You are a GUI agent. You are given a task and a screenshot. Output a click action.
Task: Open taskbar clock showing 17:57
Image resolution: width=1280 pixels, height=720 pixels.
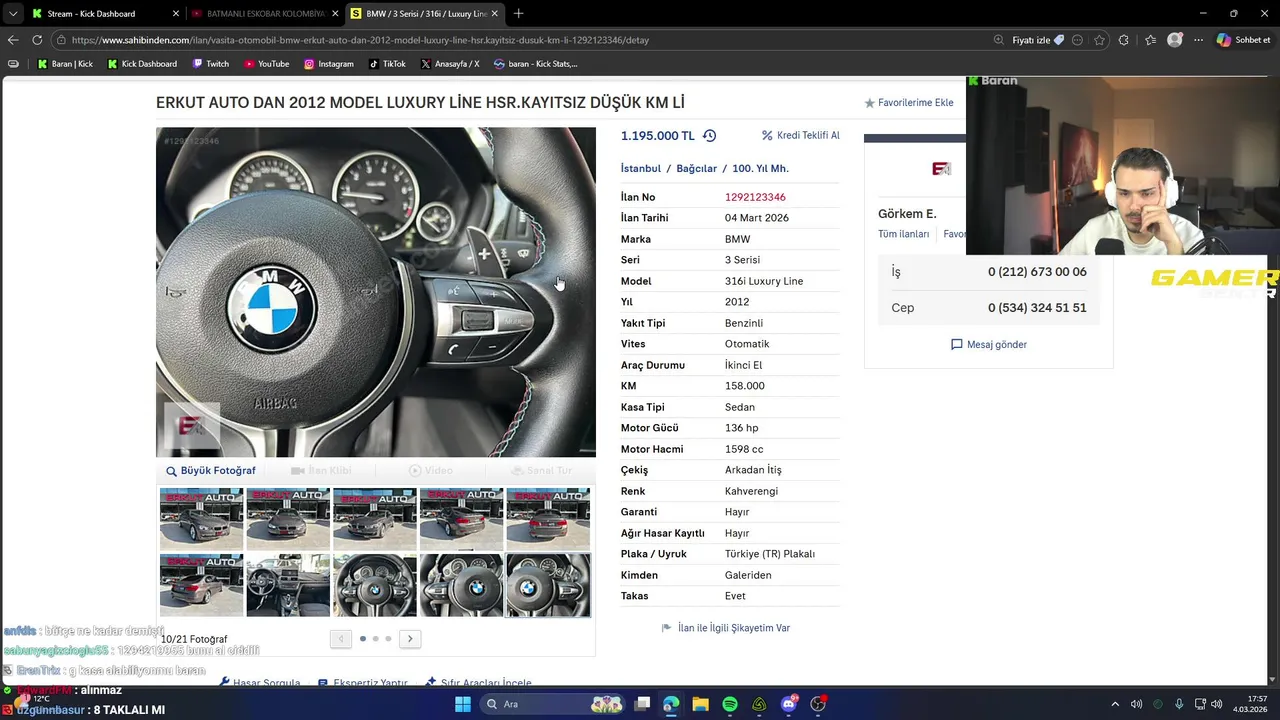[1250, 704]
